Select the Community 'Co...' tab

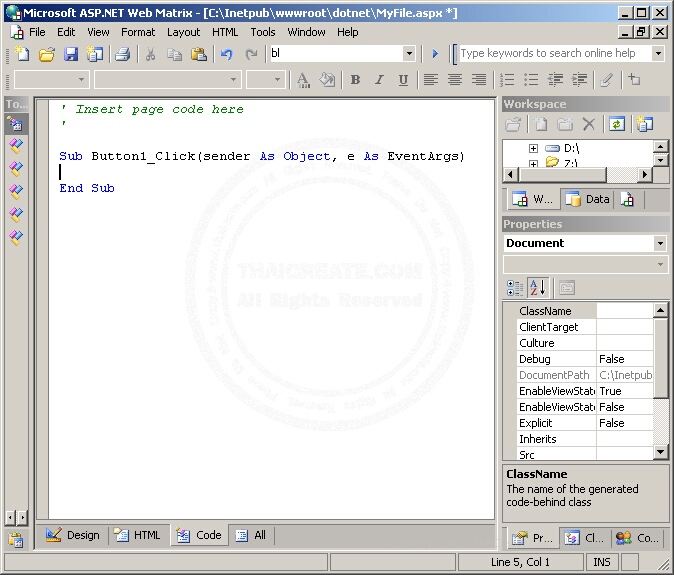637,538
